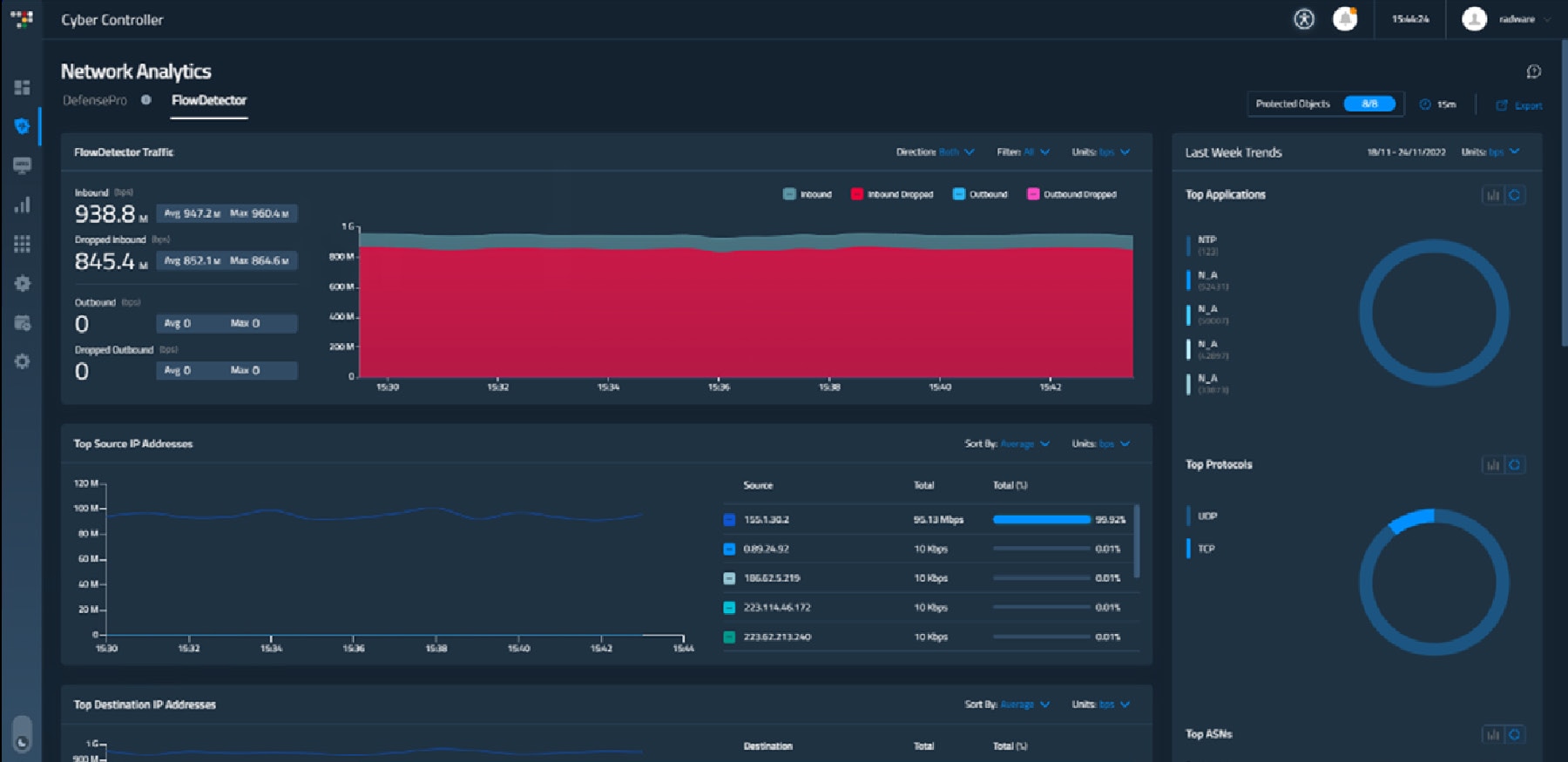Switch Top ASNs to donut chart view
Screen dimensions: 1568x762
[x=1515, y=735]
